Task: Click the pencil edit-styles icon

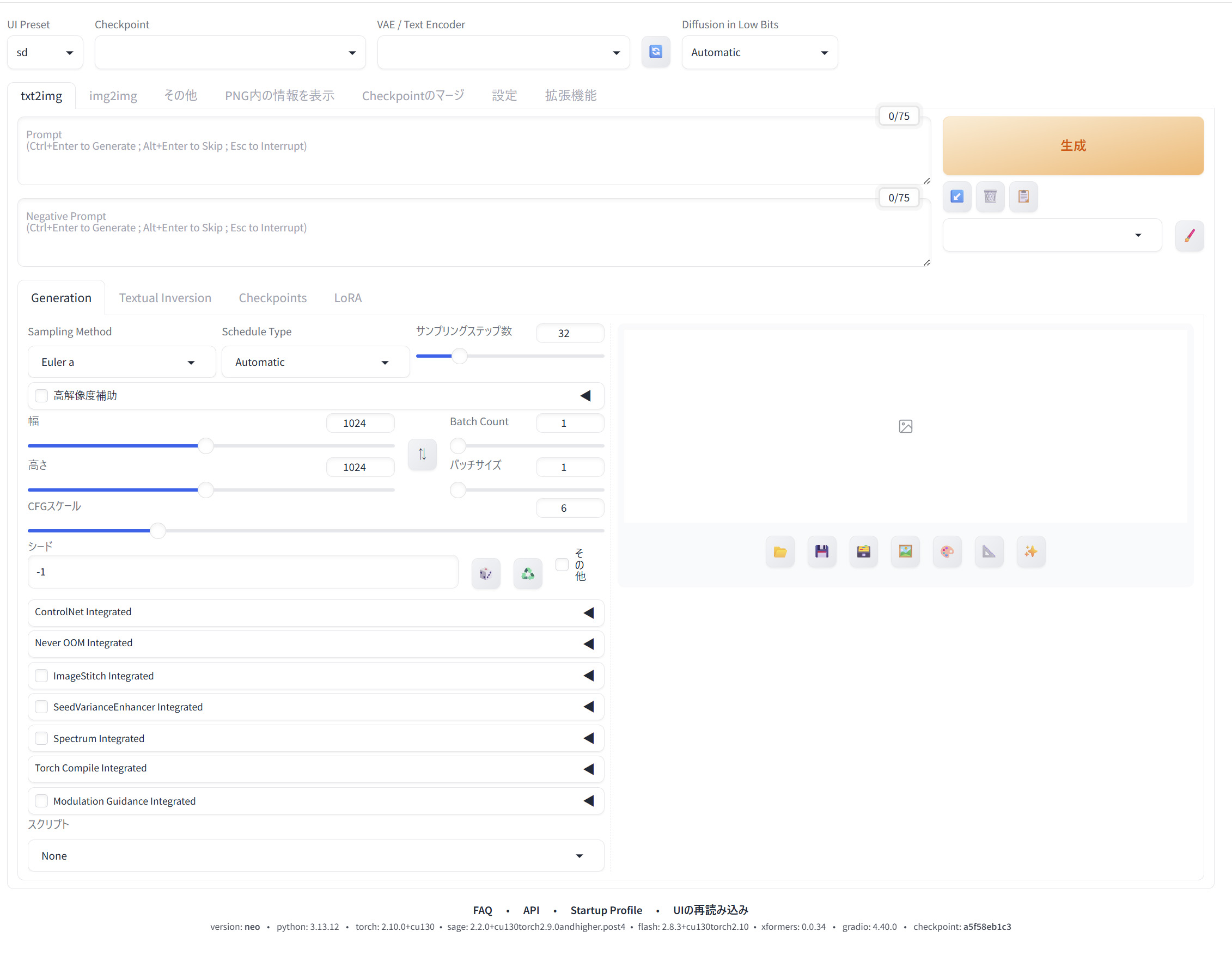Action: pyautogui.click(x=1189, y=235)
